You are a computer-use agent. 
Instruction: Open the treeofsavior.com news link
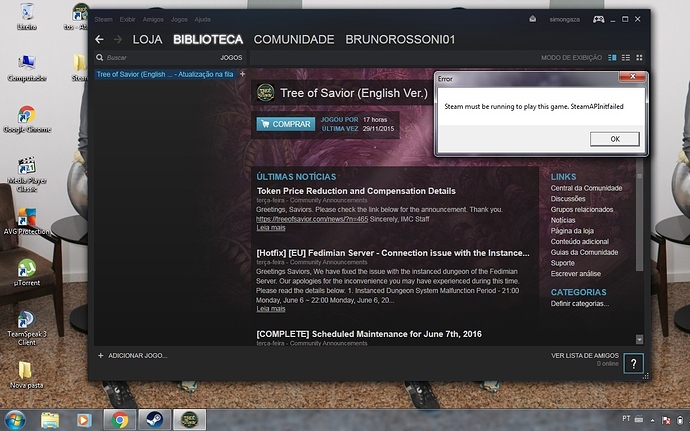(312, 218)
